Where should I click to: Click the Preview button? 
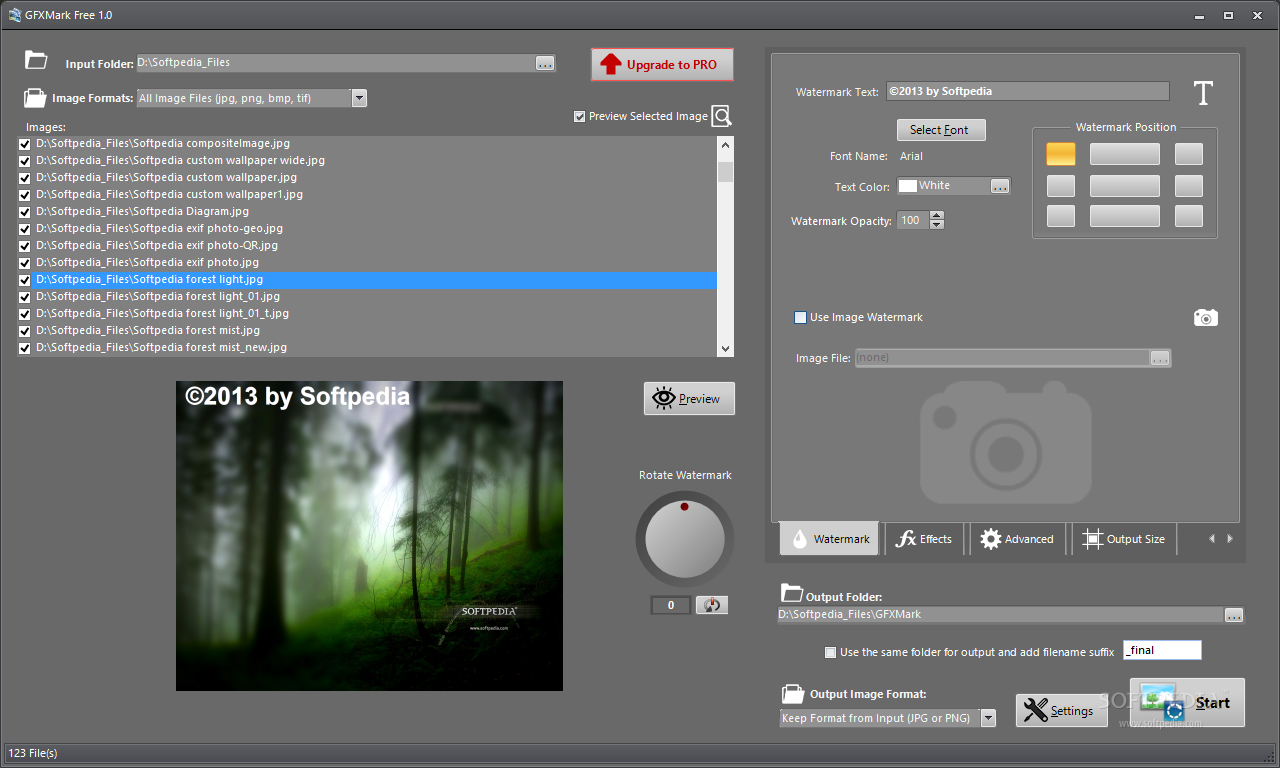pos(689,398)
